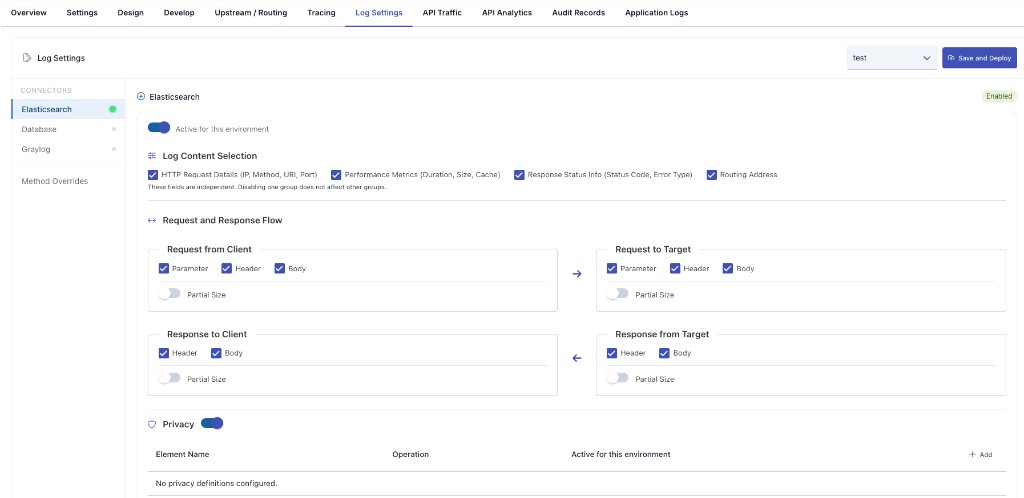This screenshot has height=498, width=1024.
Task: Add a new privacy definition
Action: coord(981,454)
